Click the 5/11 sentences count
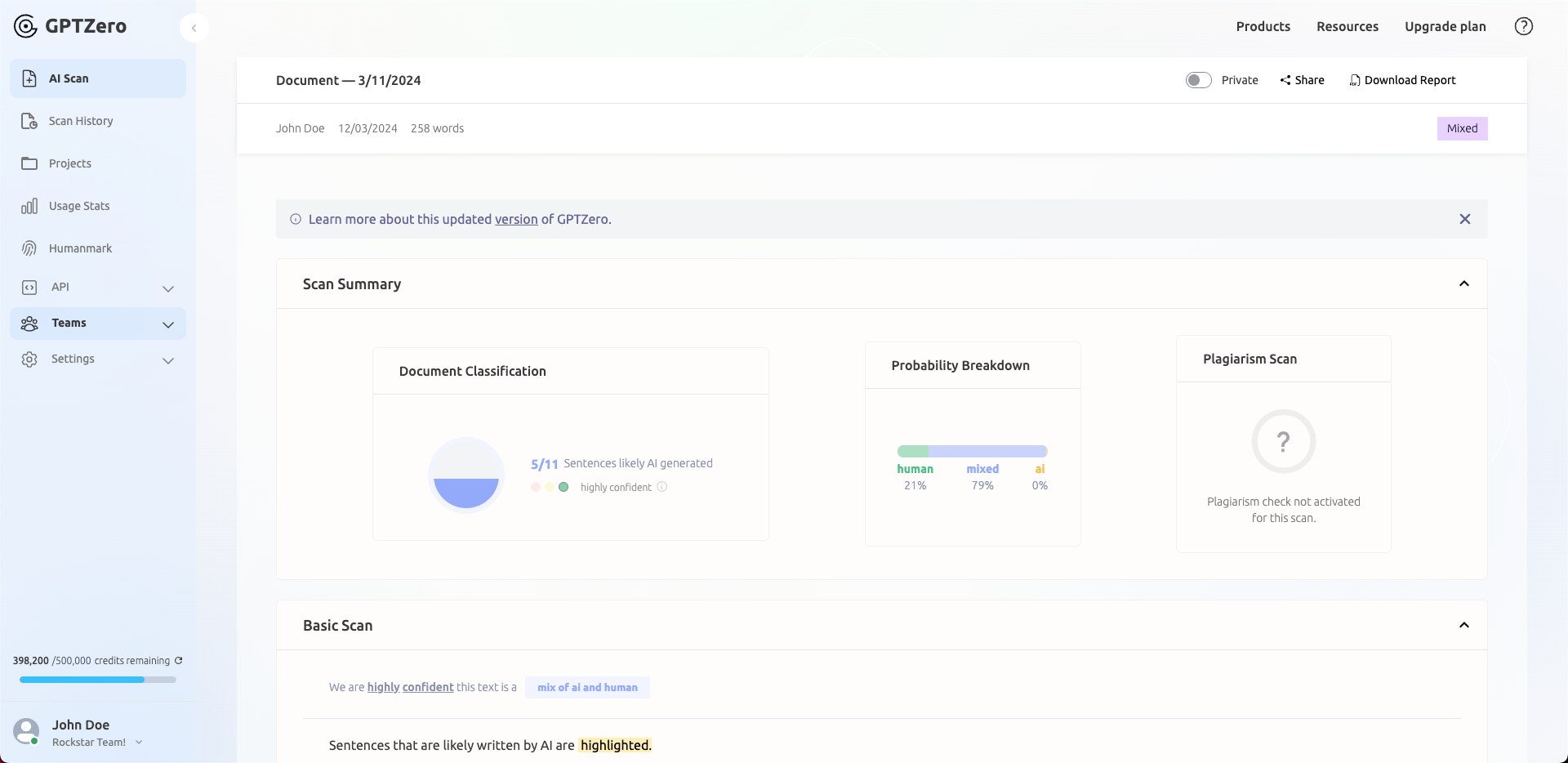 pyautogui.click(x=545, y=464)
